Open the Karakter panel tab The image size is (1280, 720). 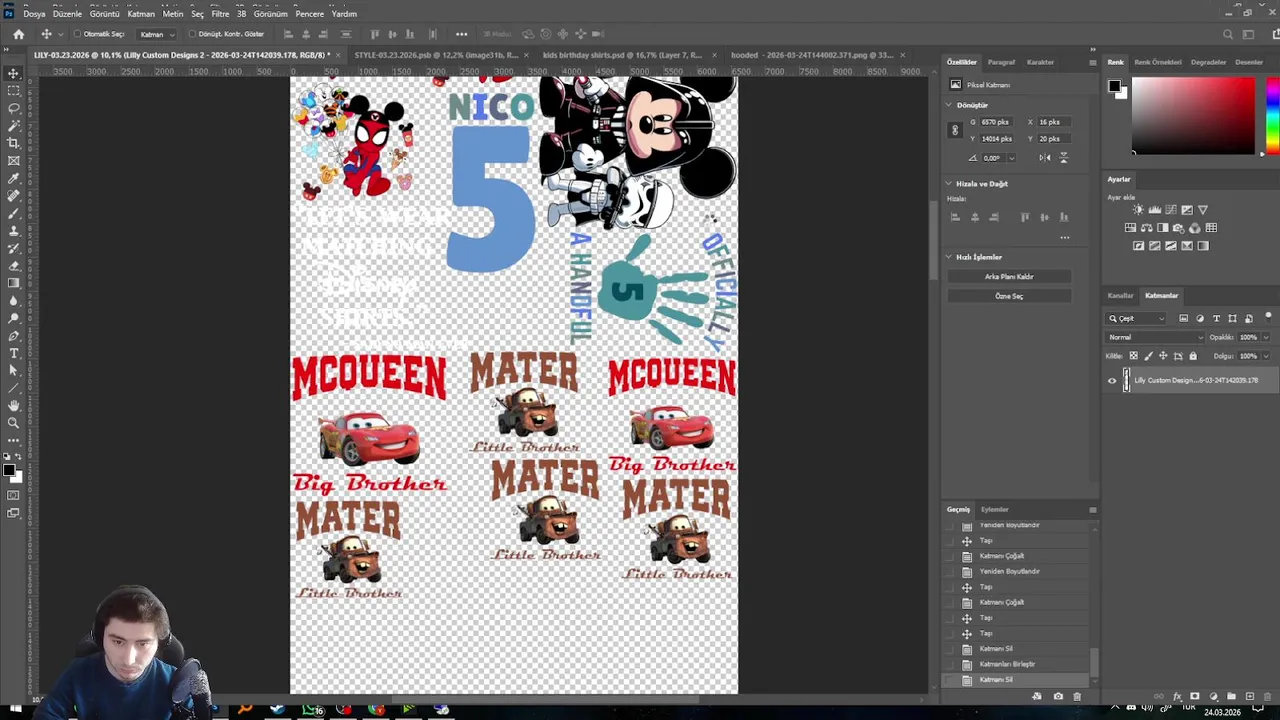tap(1040, 62)
